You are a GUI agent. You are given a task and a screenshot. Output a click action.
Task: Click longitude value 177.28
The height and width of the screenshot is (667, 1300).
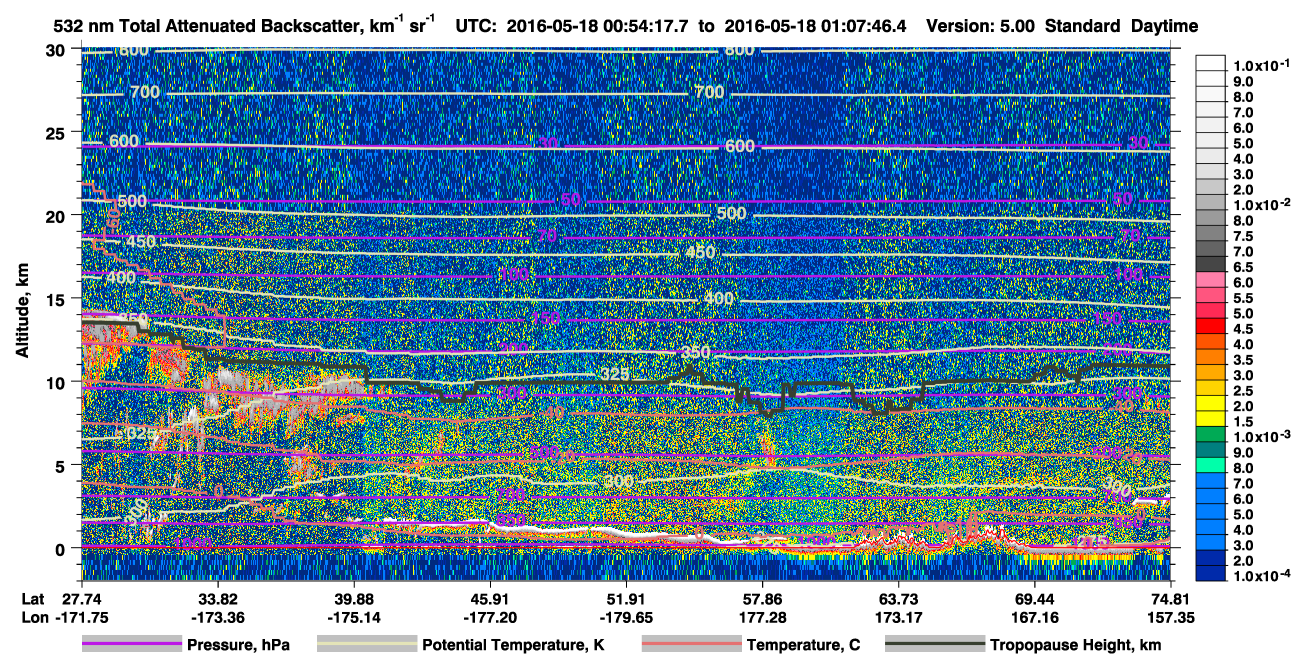762,618
